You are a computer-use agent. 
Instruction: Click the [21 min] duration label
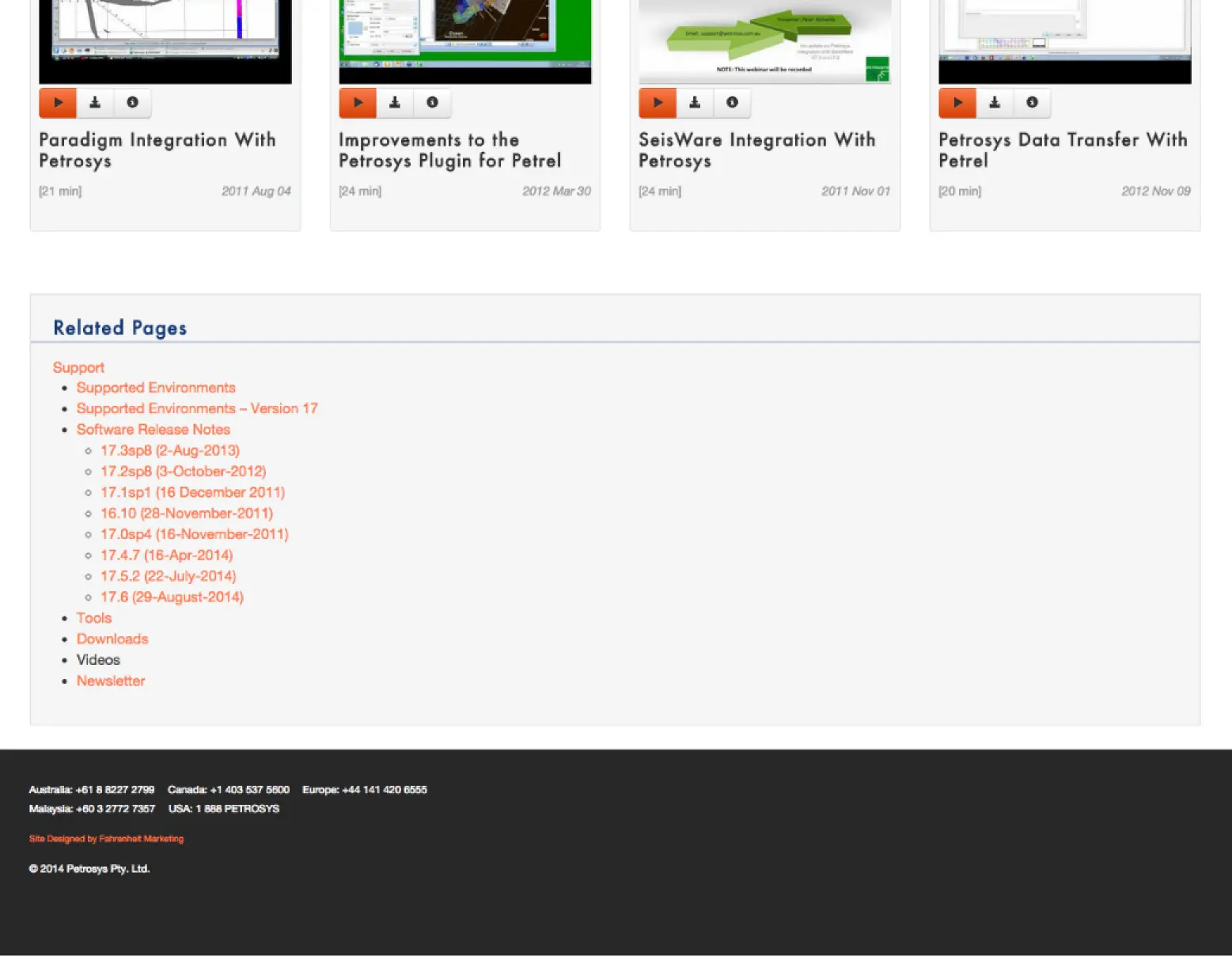click(60, 192)
